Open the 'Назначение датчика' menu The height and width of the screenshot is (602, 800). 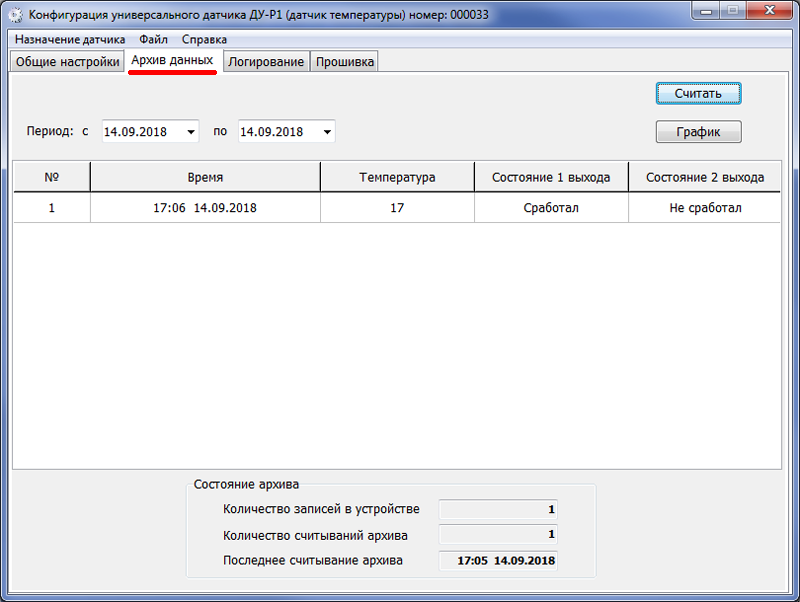click(70, 39)
